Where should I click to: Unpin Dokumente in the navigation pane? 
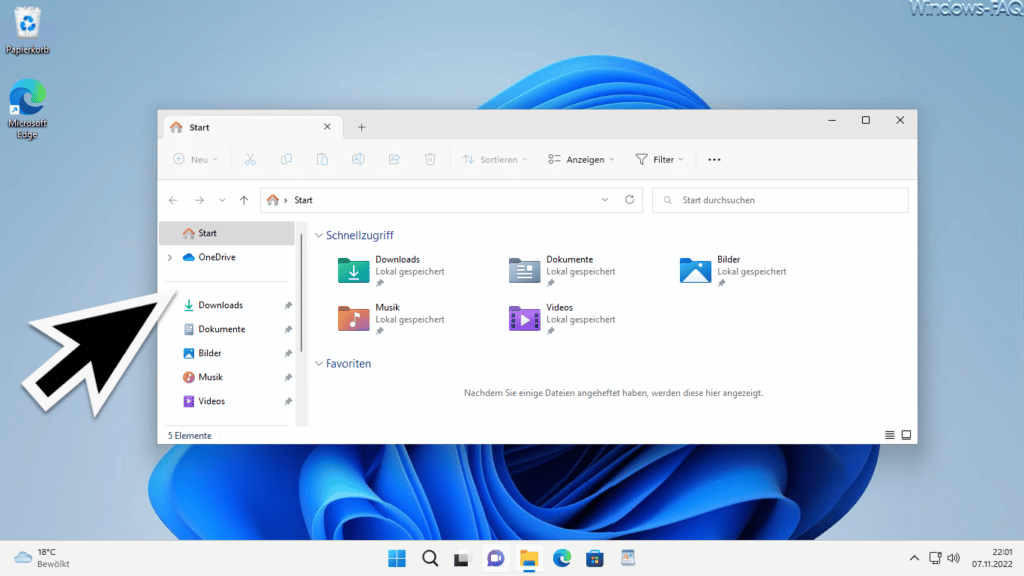tap(288, 330)
